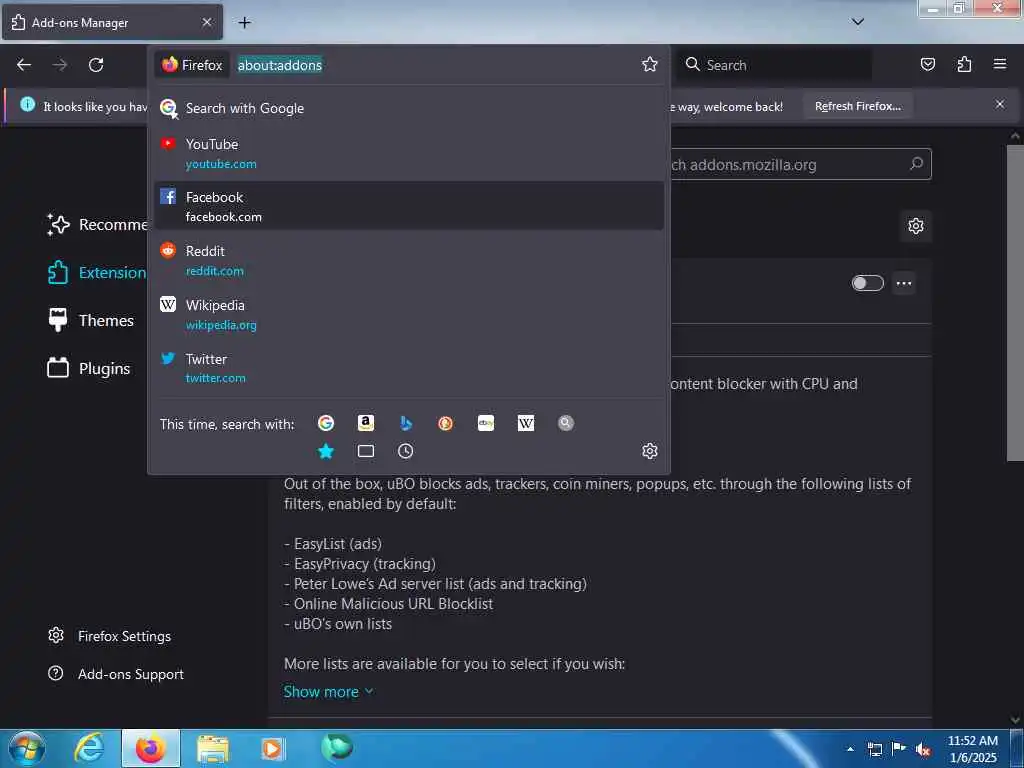Open Windows Media Player on taskbar
The width and height of the screenshot is (1024, 768).
pyautogui.click(x=272, y=748)
